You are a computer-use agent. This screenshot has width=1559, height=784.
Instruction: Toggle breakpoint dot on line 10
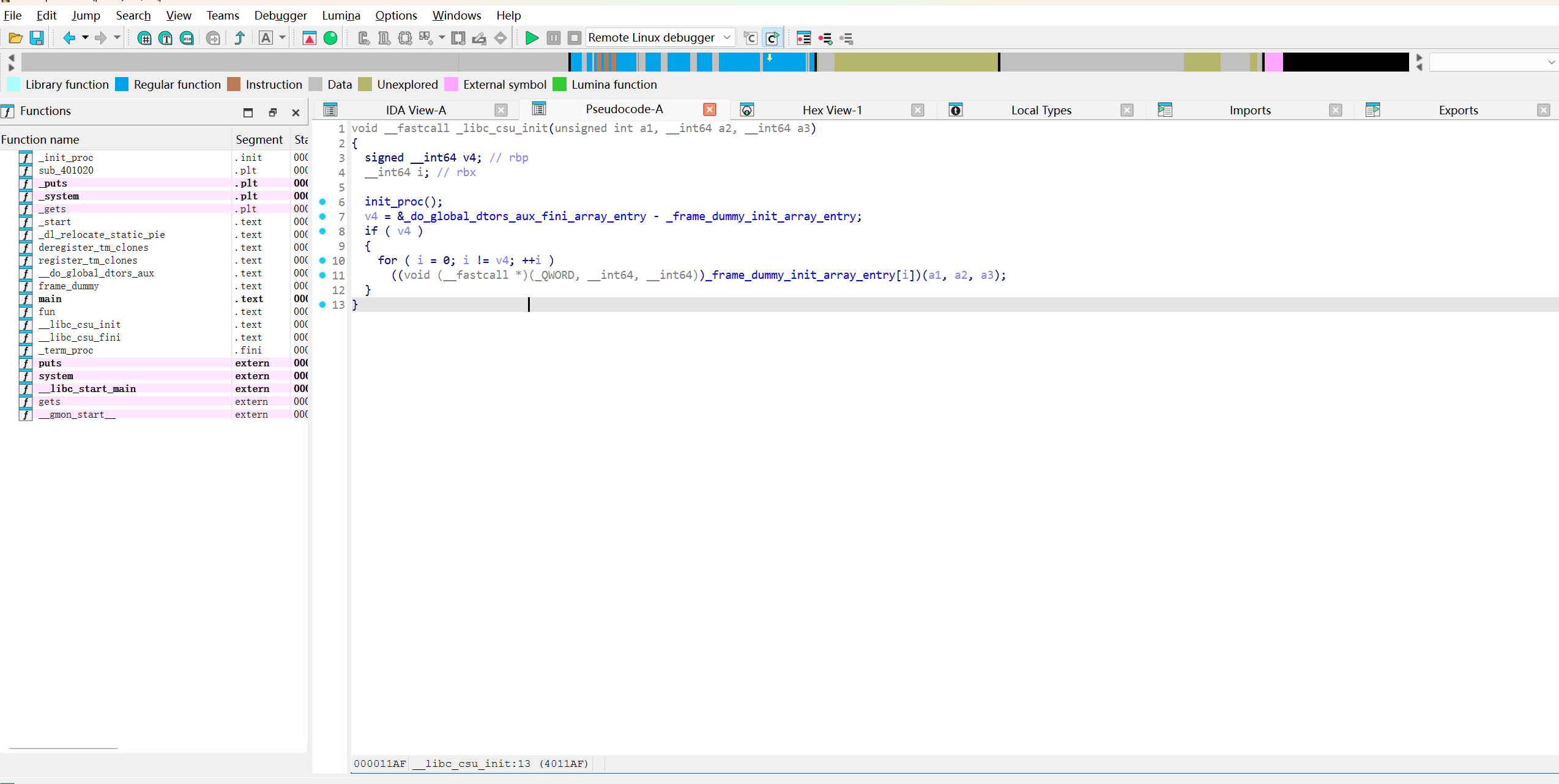tap(322, 261)
